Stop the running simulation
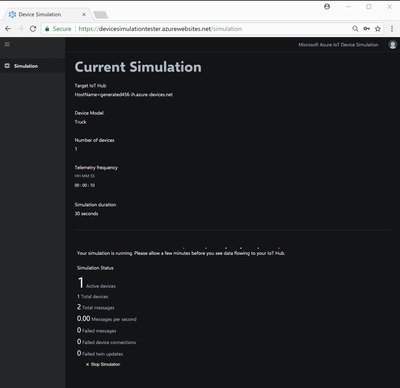 point(103,364)
